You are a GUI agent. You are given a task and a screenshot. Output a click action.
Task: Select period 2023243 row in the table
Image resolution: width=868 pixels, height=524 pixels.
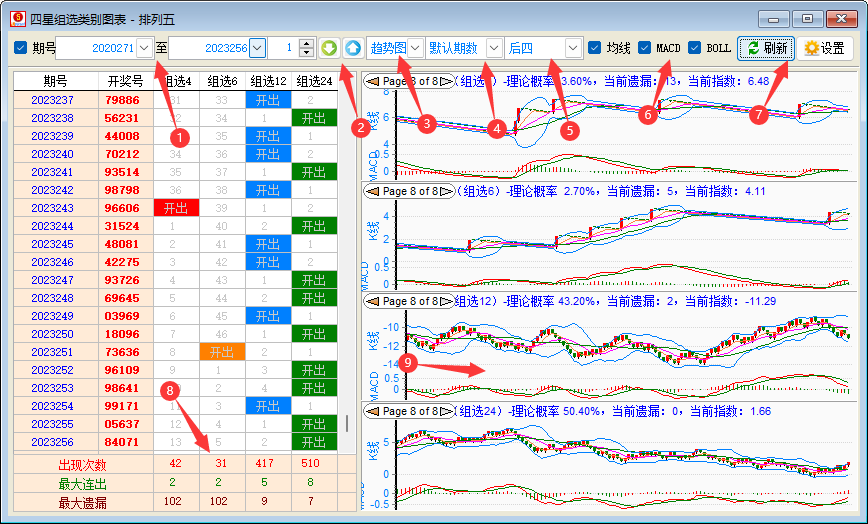coord(52,208)
